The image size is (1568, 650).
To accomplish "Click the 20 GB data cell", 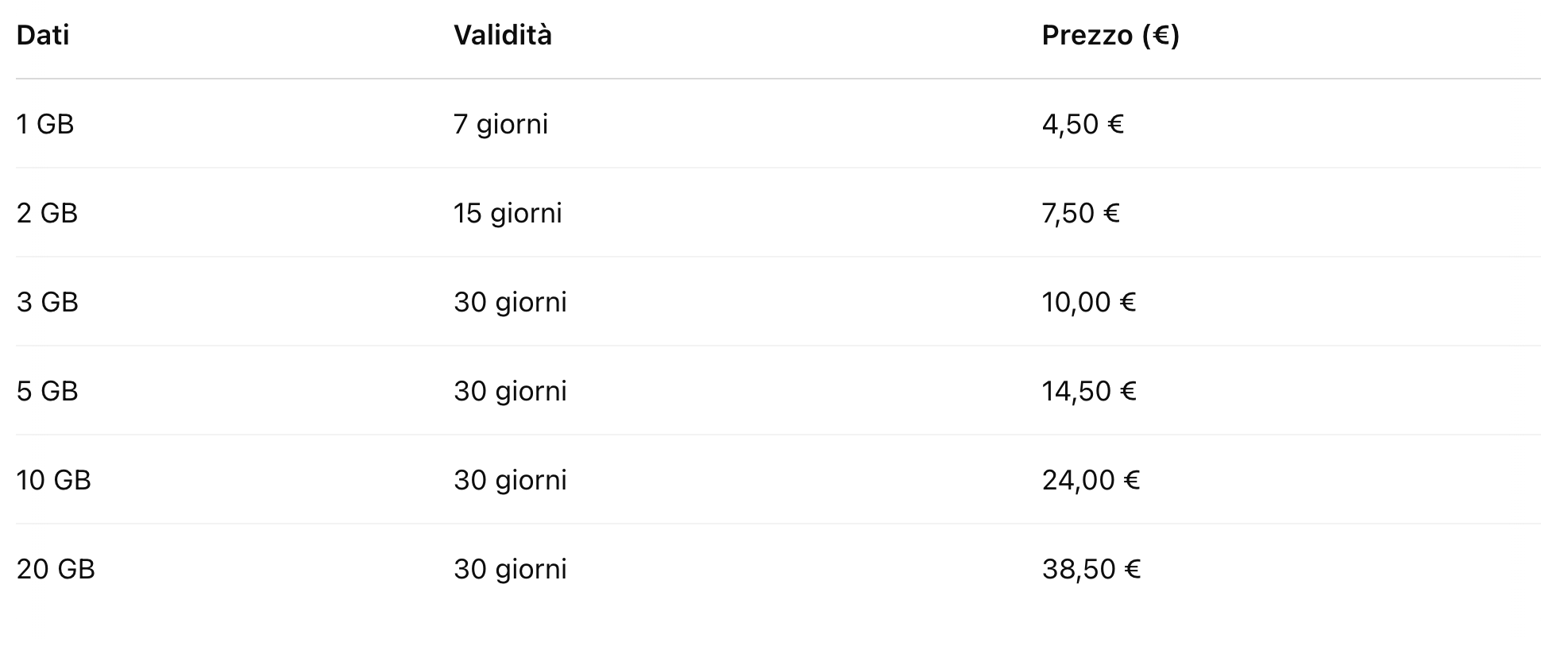I will tap(56, 570).
